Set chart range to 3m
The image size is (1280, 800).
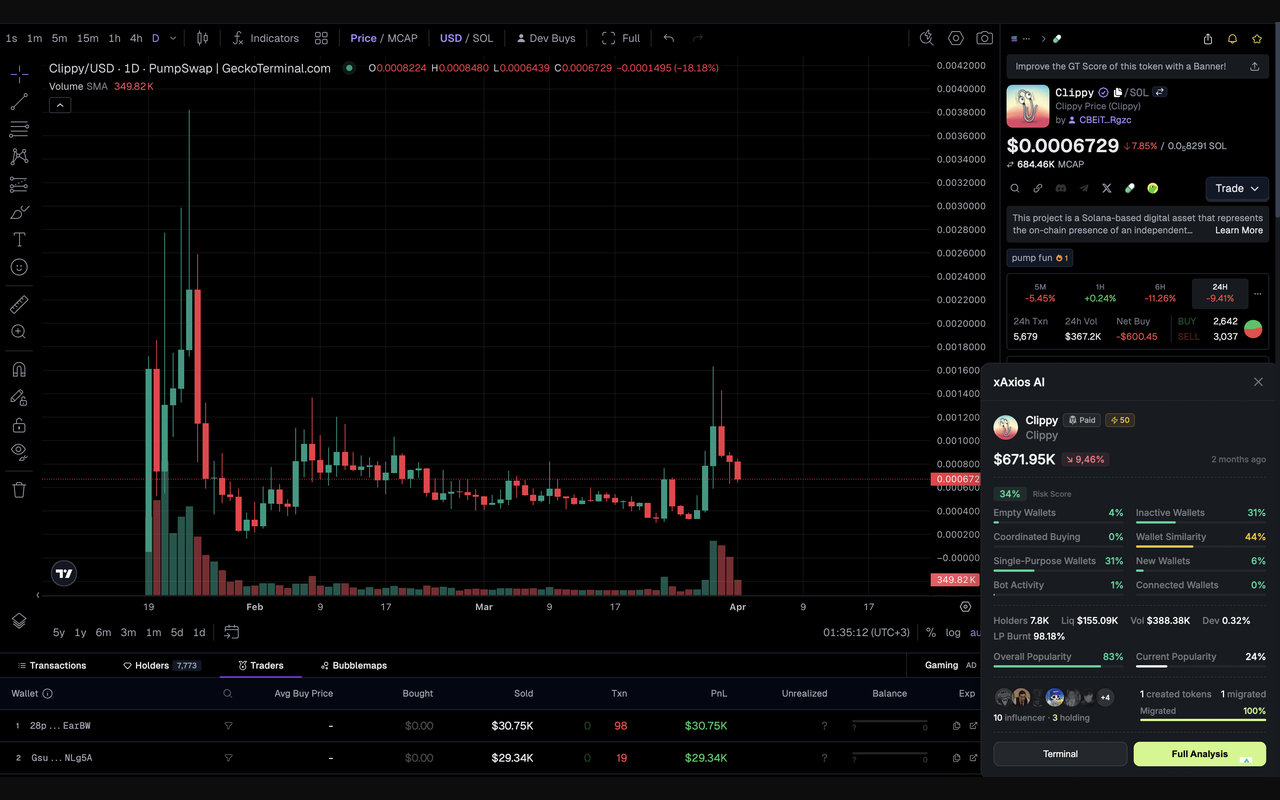pyautogui.click(x=128, y=632)
